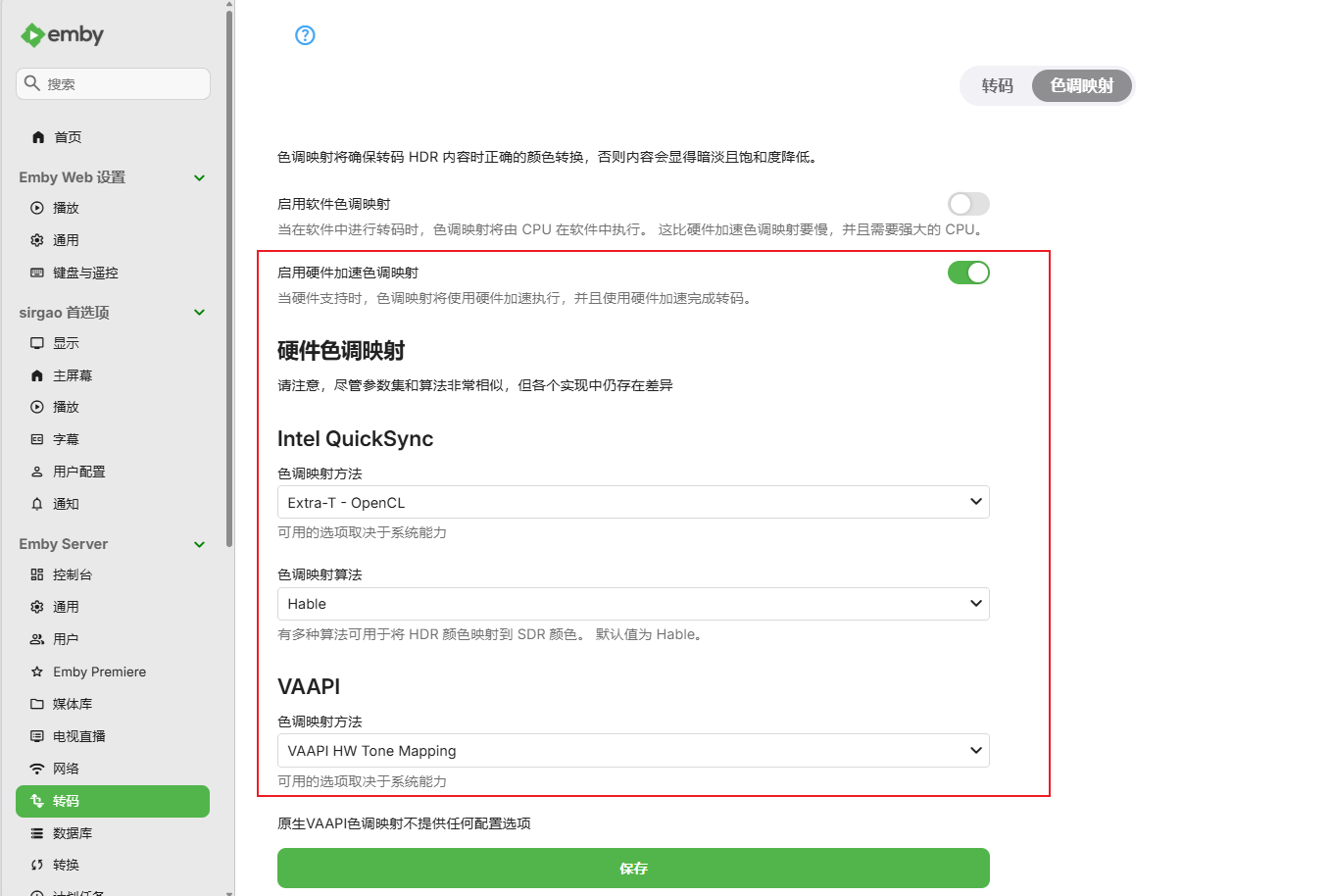Collapse the Emby Server sidebar section
Screen dimensions: 1331x896
(199, 544)
